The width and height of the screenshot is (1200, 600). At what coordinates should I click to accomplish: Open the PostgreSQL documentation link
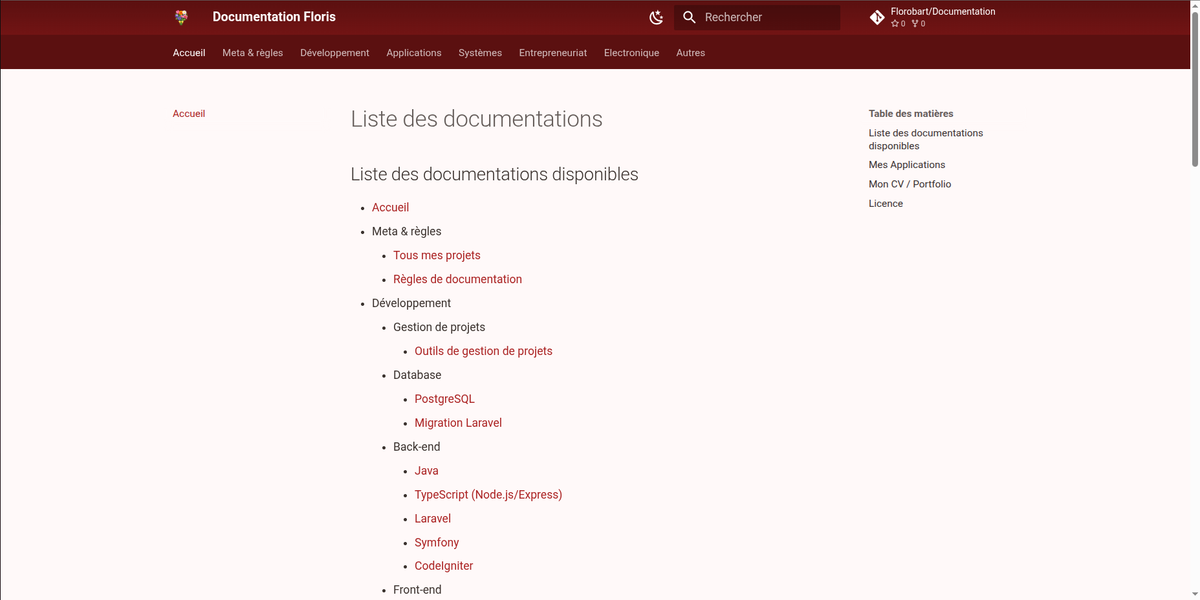(444, 398)
